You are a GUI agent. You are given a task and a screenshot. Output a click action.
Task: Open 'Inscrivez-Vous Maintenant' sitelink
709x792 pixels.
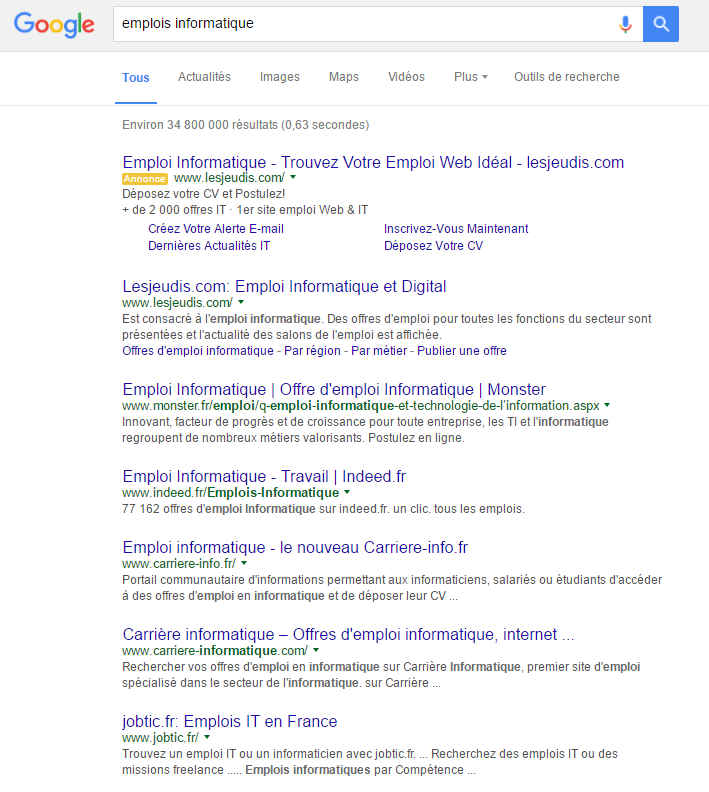(456, 229)
